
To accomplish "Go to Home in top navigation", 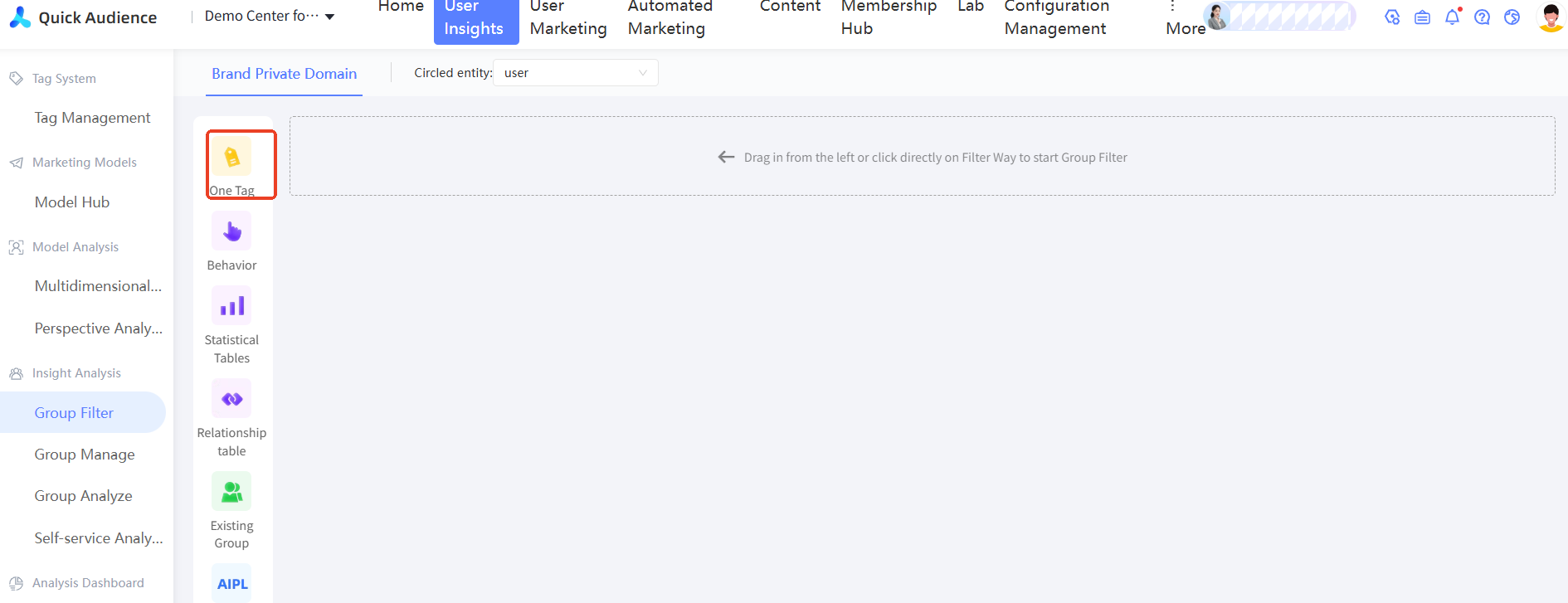I will 401,7.
